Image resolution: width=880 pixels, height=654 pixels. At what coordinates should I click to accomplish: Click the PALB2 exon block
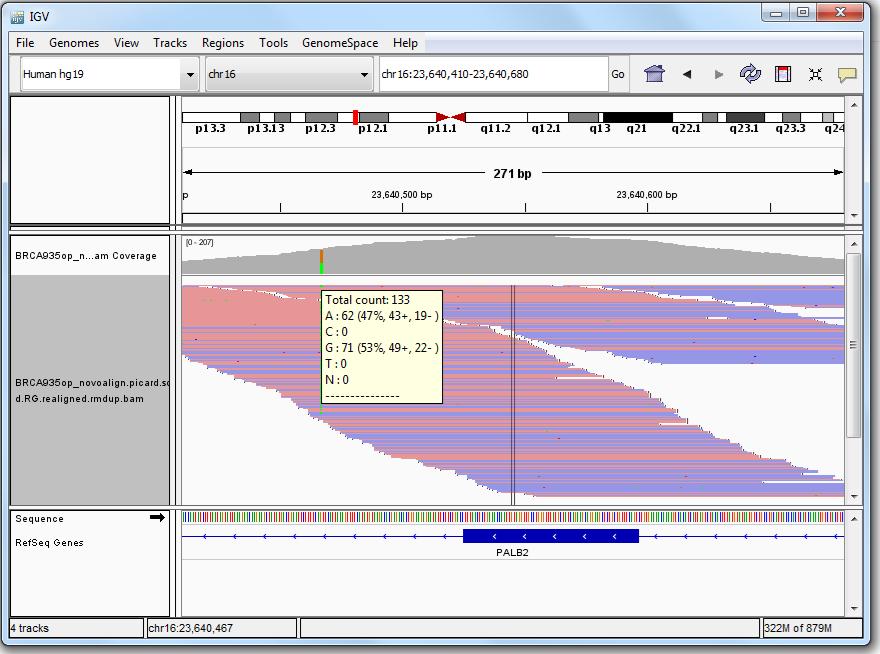coord(551,536)
